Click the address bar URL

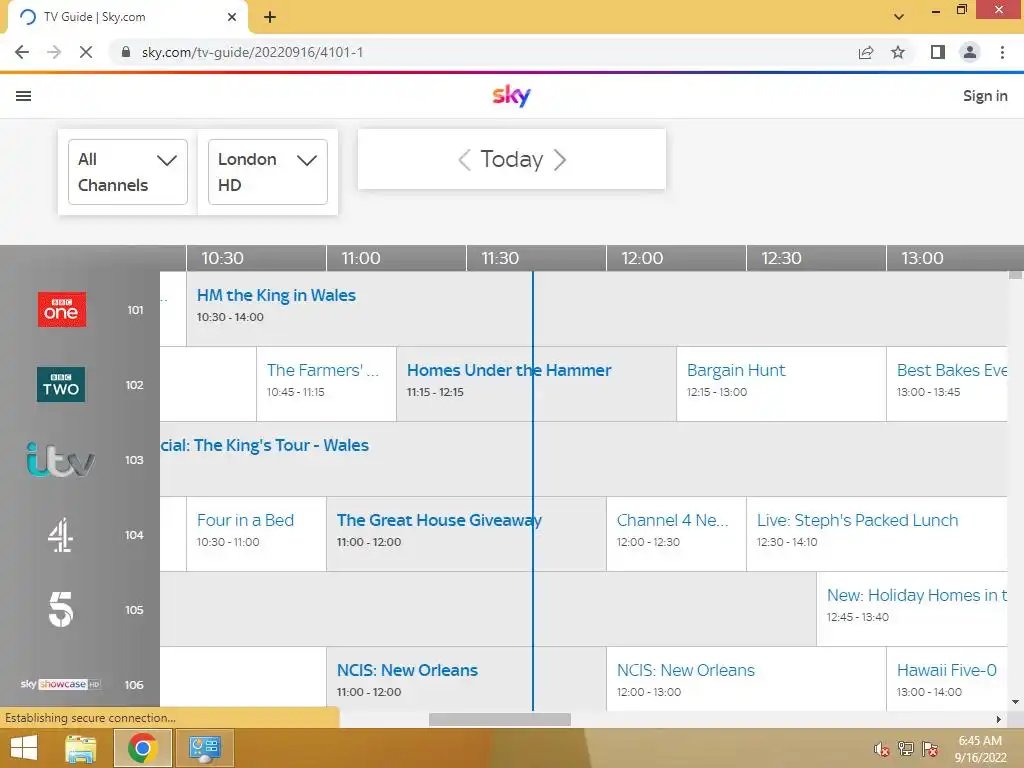pos(252,52)
